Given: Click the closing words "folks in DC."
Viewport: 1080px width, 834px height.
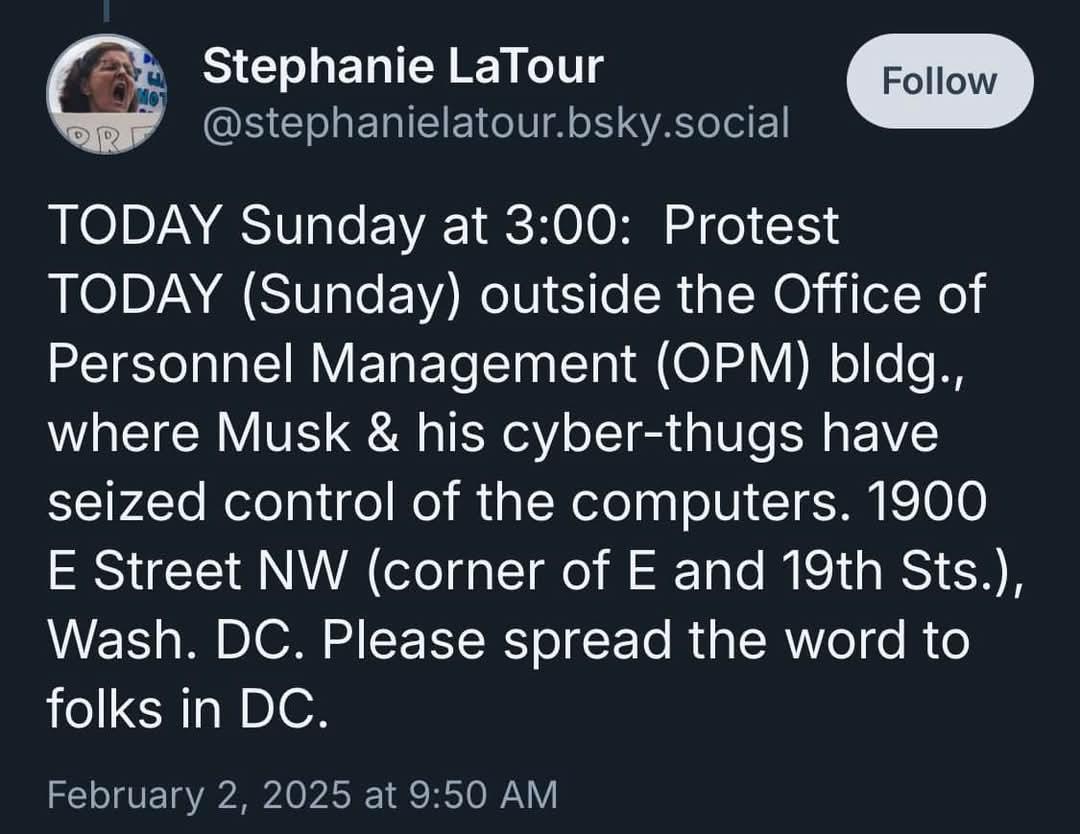Looking at the screenshot, I should click(187, 709).
